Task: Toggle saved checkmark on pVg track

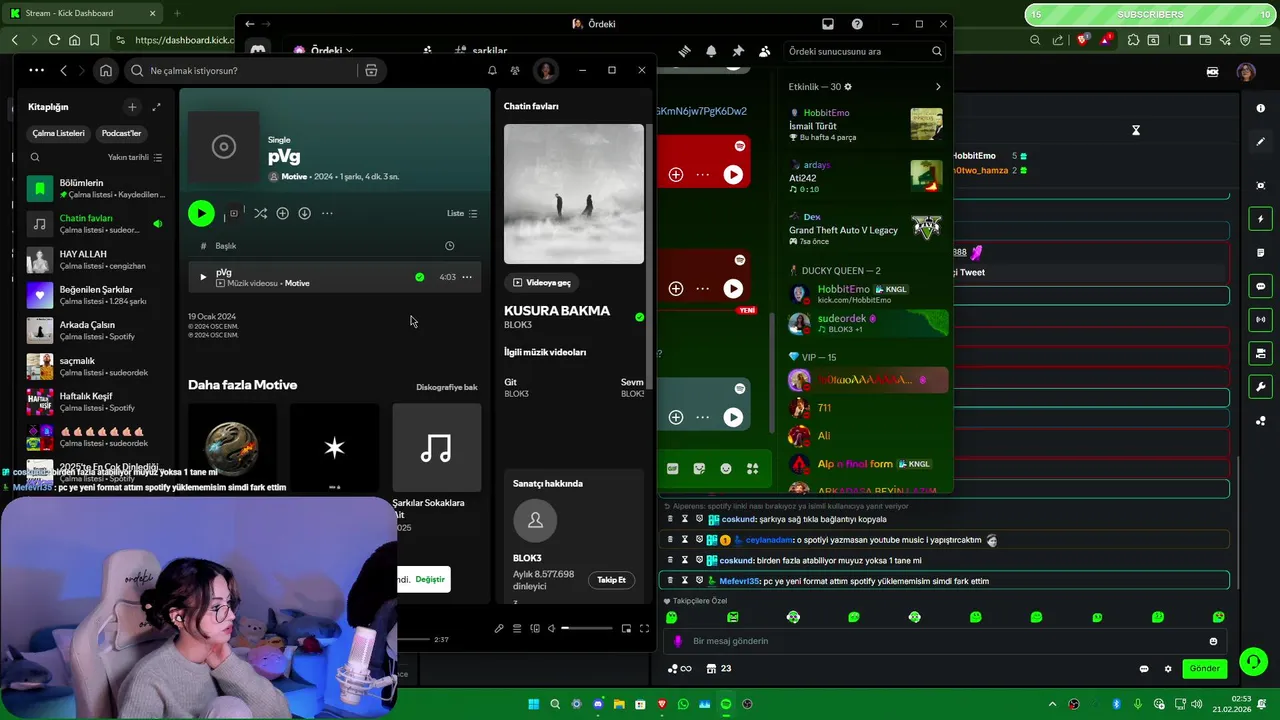Action: coord(420,277)
